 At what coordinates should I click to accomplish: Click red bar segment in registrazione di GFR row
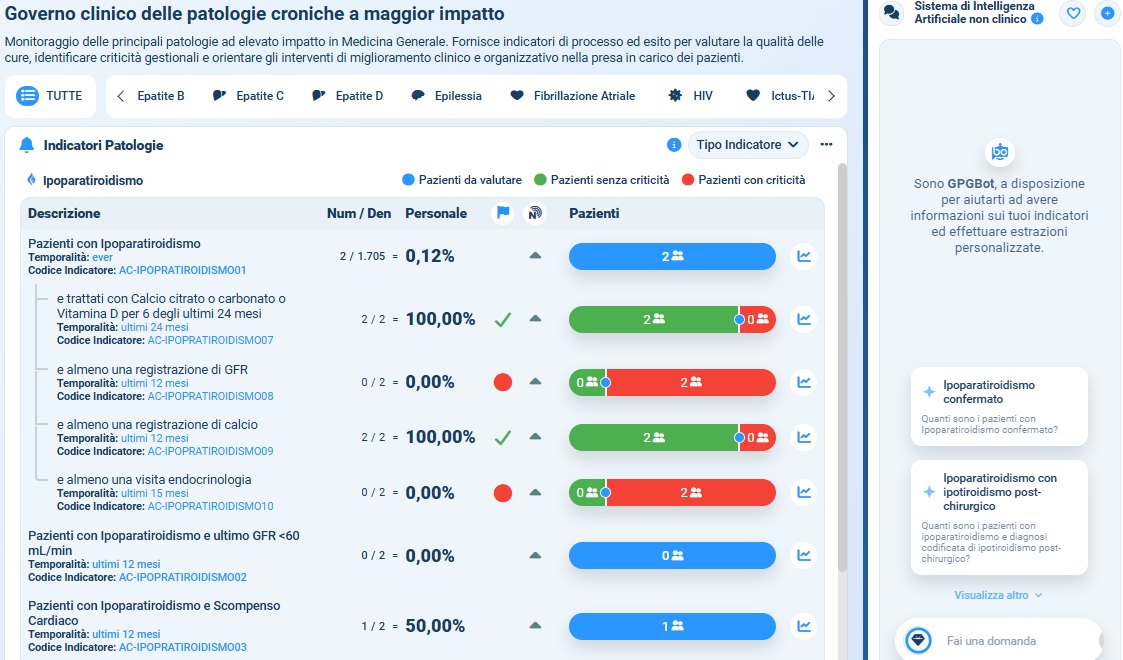pyautogui.click(x=690, y=382)
